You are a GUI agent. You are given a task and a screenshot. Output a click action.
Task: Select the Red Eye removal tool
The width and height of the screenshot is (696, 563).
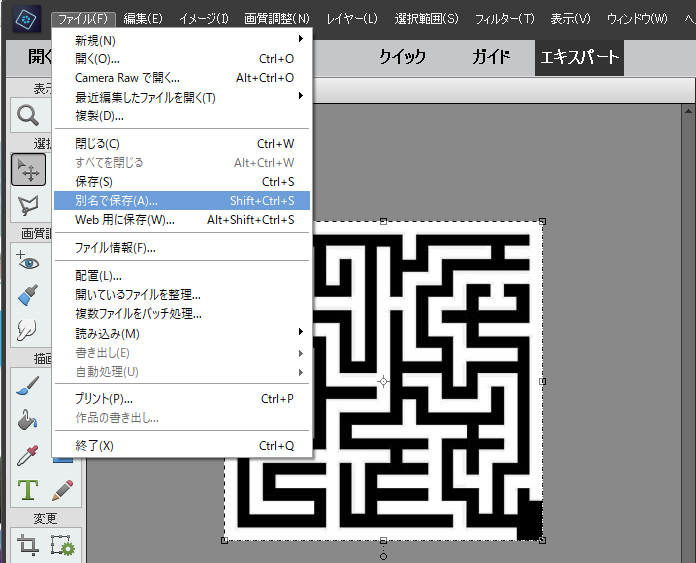coord(28,262)
